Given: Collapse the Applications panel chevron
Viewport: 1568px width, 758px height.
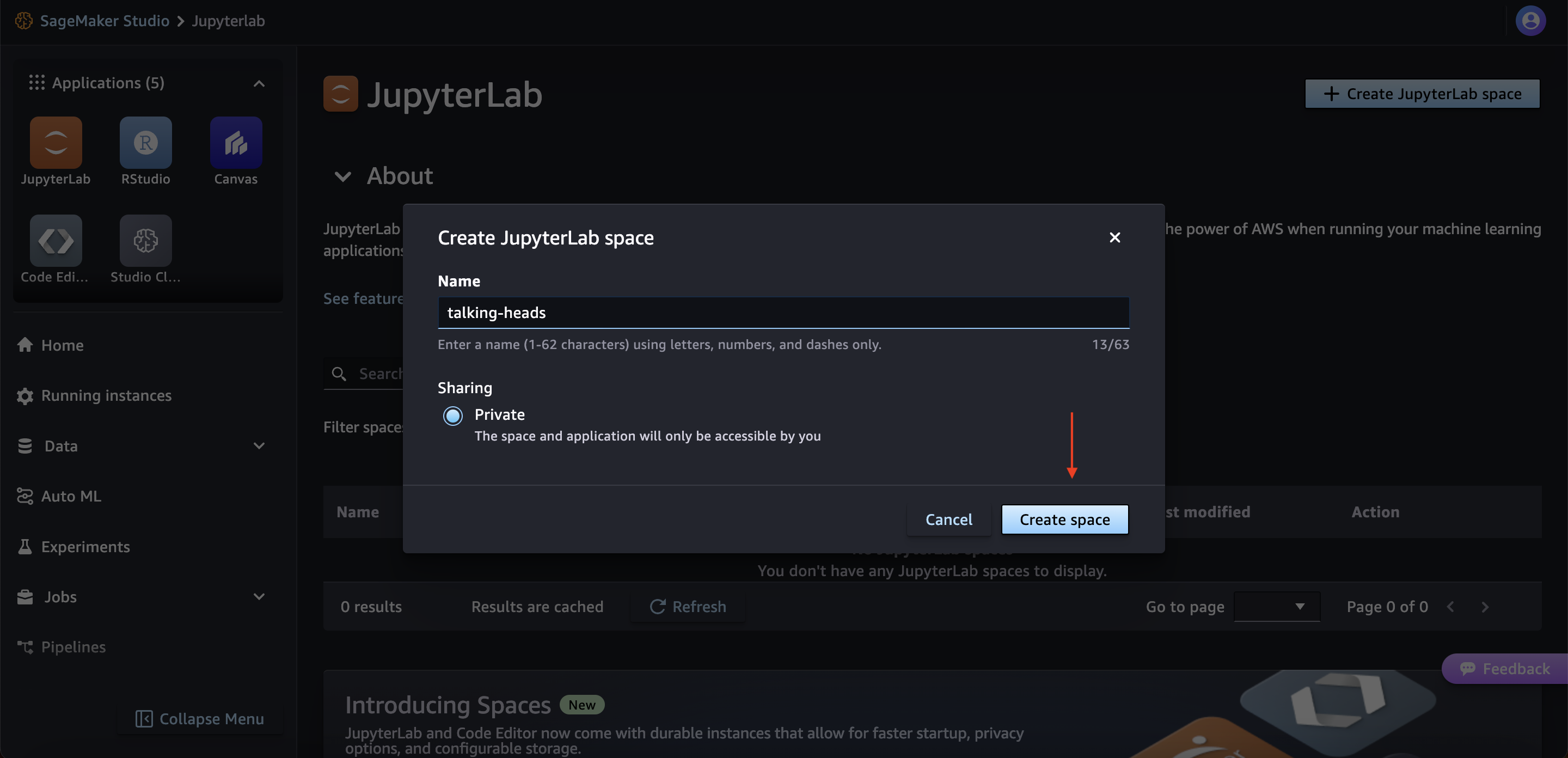Looking at the screenshot, I should [259, 83].
